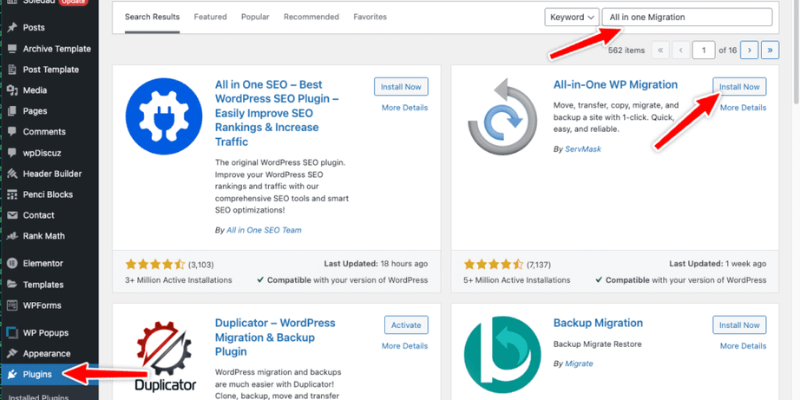Jump to the last results page

tap(770, 50)
